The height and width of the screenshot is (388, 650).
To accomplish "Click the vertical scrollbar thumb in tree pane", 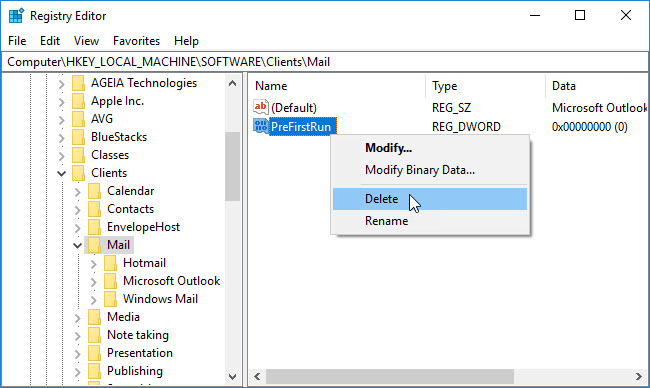I will point(233,166).
